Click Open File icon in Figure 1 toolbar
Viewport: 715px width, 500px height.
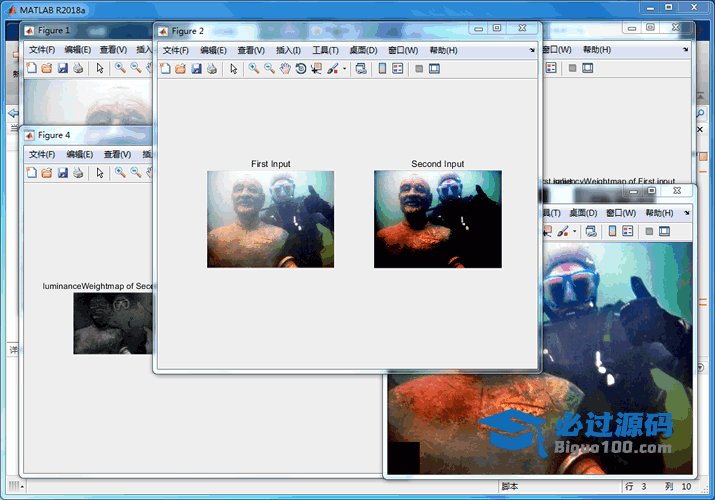(x=46, y=68)
